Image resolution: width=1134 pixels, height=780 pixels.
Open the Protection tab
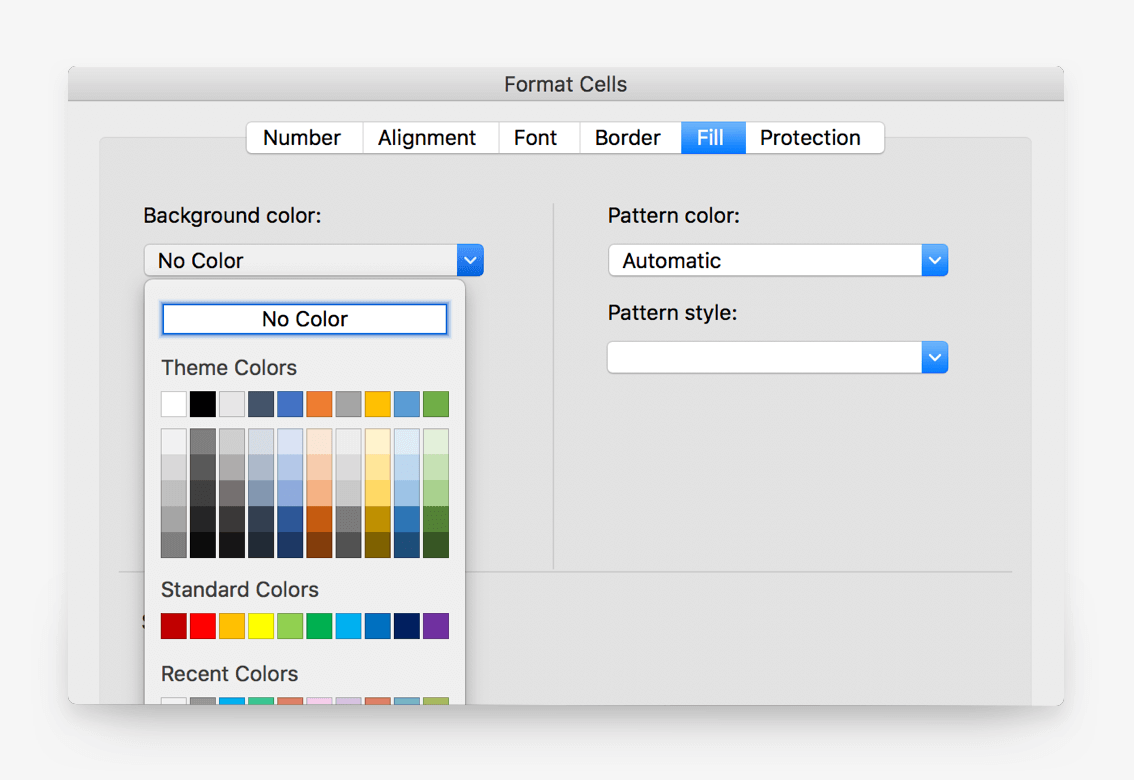(x=810, y=138)
